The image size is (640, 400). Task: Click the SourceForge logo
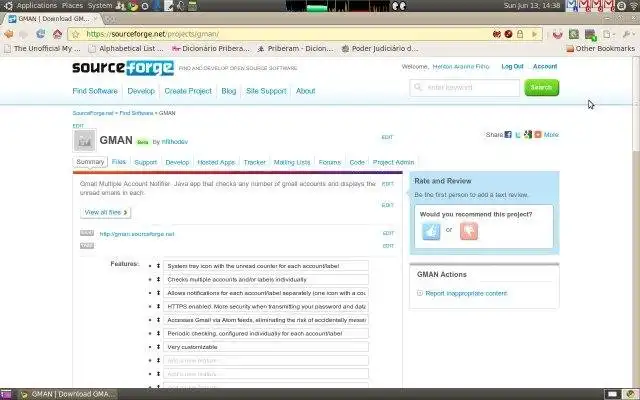(123, 68)
